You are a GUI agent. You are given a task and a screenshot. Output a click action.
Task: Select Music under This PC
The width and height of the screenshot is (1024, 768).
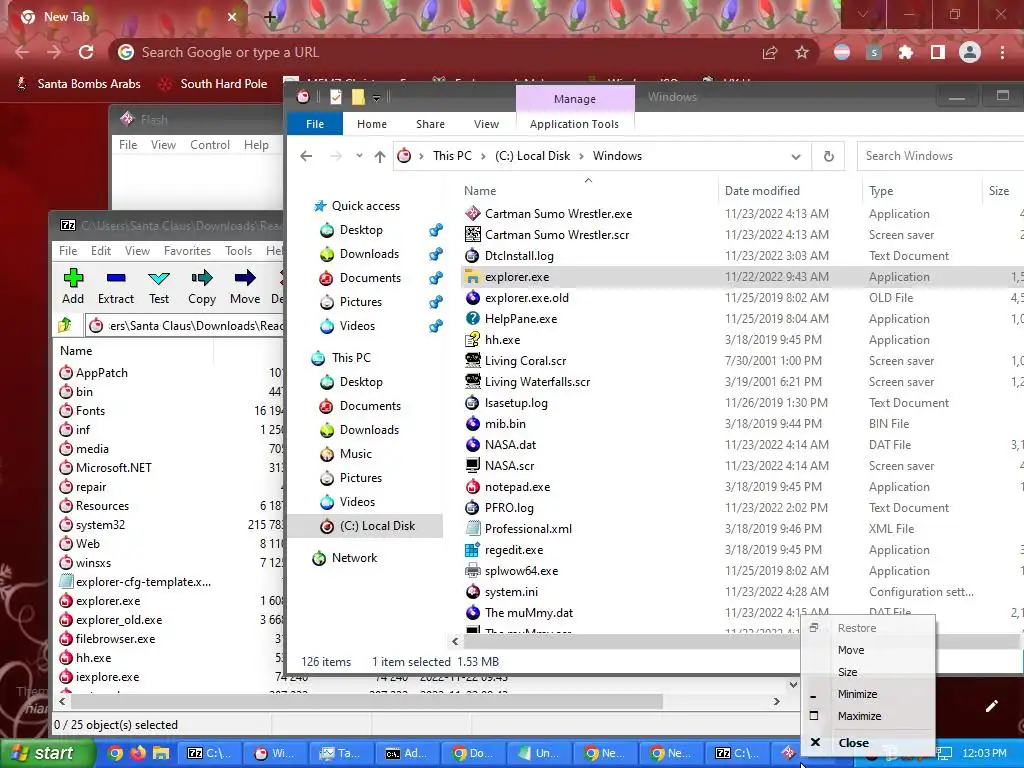(x=355, y=454)
